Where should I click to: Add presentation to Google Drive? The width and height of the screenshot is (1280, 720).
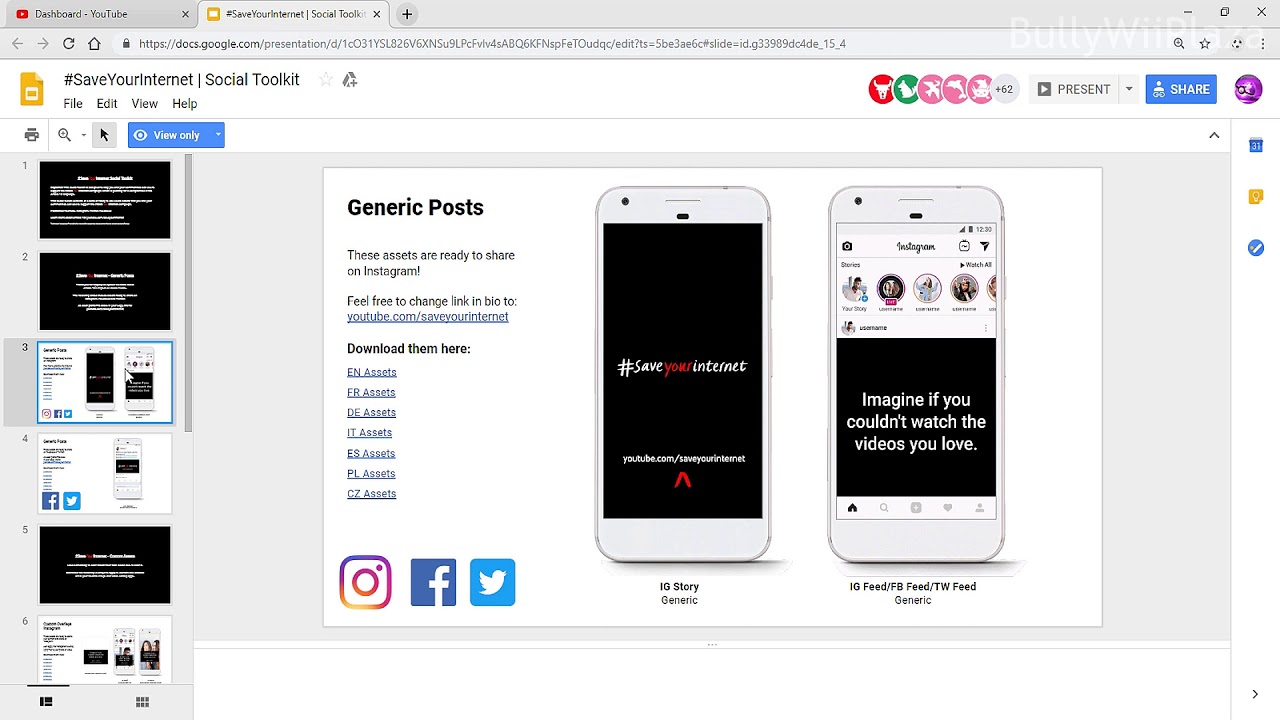pos(350,80)
